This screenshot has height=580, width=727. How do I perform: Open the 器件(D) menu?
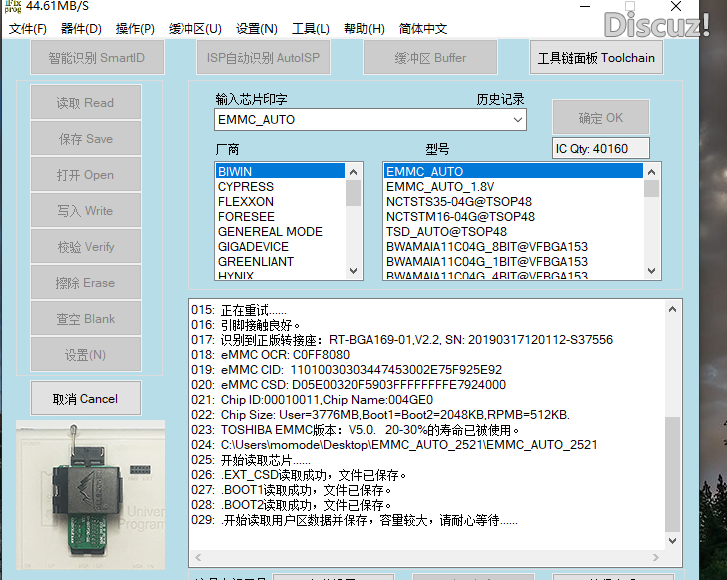click(x=81, y=29)
